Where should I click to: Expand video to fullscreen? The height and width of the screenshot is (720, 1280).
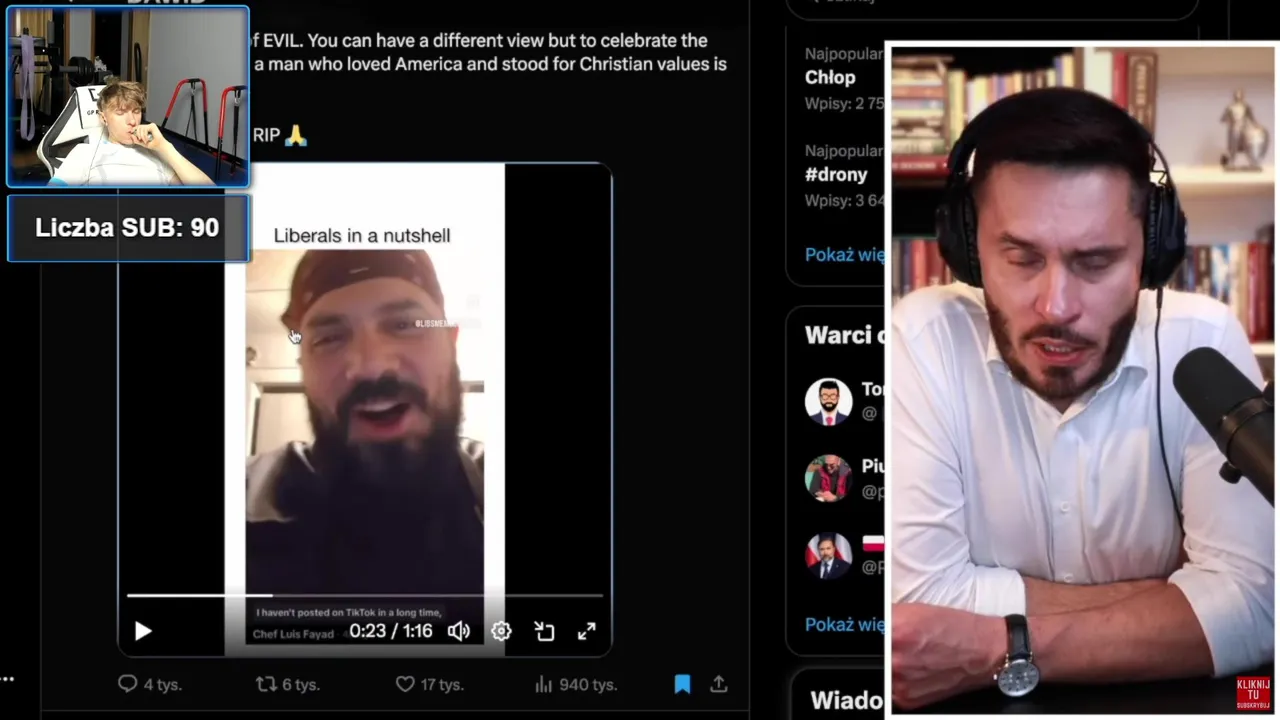click(x=587, y=631)
